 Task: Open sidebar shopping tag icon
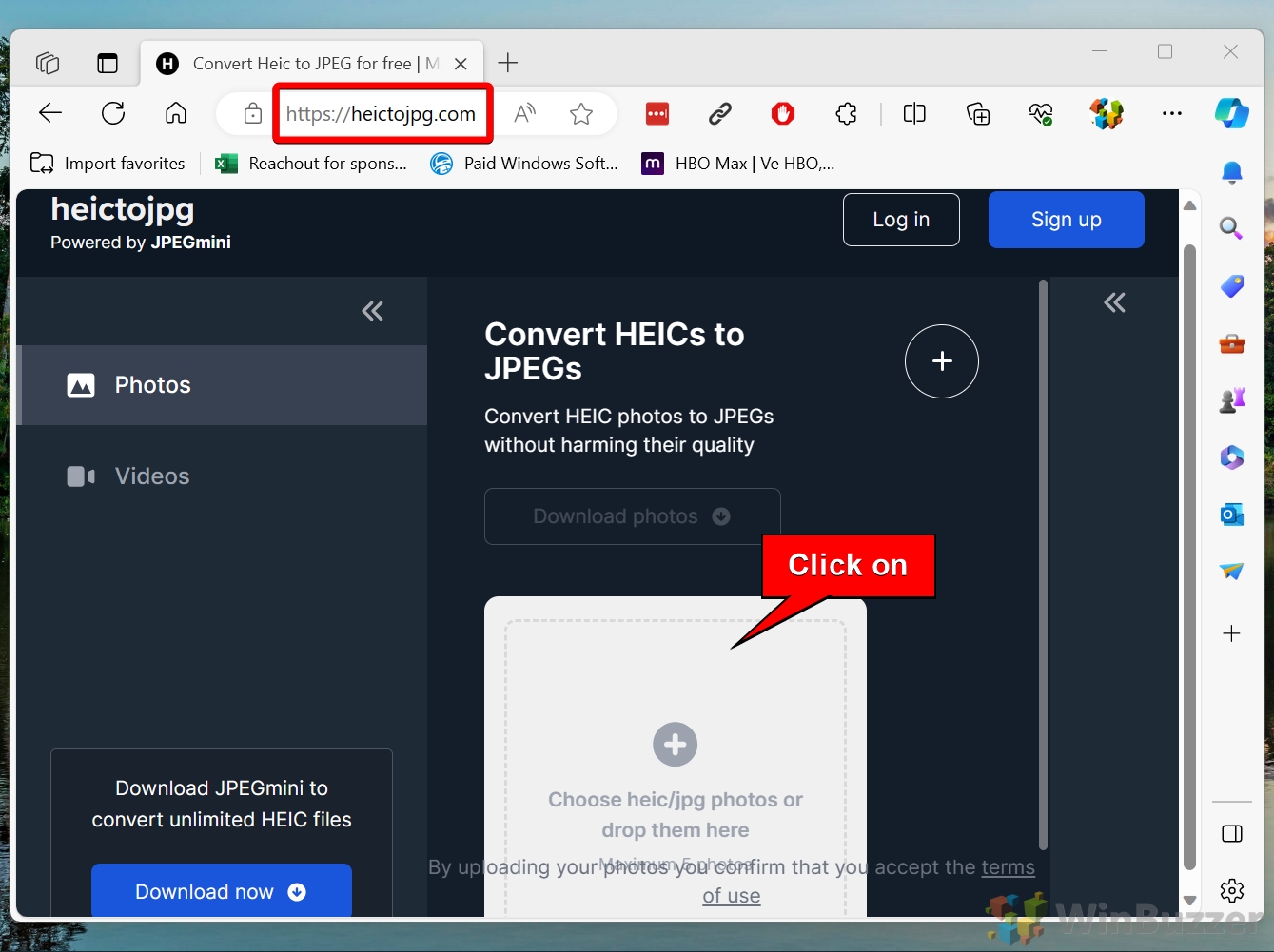point(1232,285)
